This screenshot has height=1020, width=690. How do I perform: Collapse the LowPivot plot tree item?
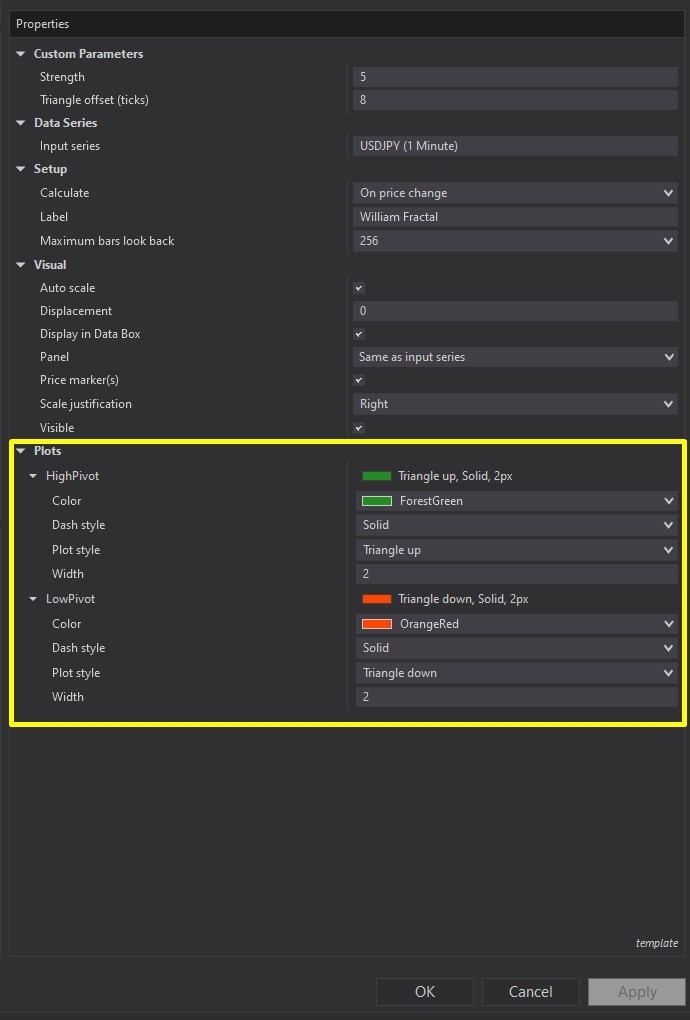33,599
